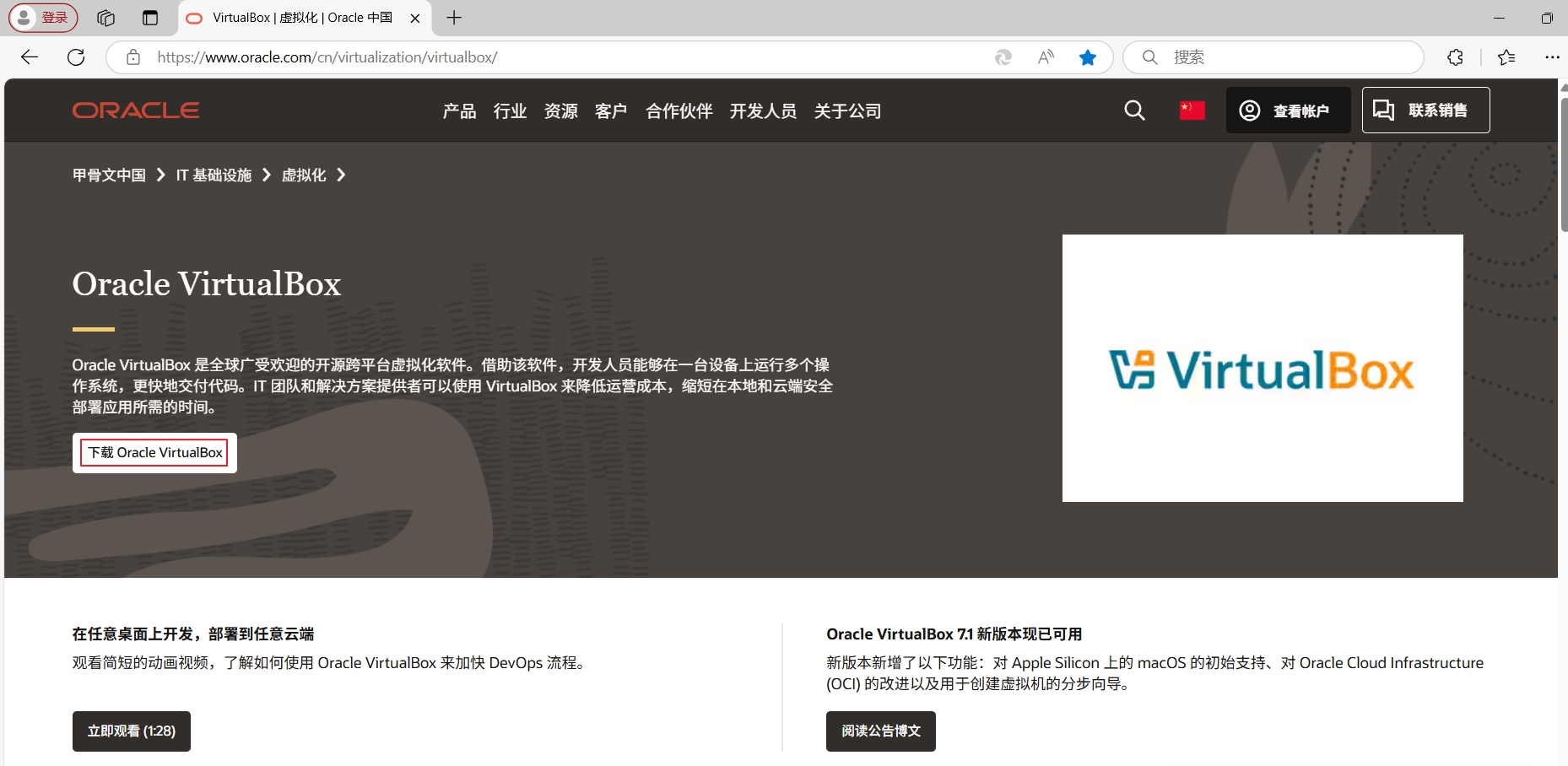The image size is (1568, 766).
Task: Open the profile login button
Action: coord(43,18)
